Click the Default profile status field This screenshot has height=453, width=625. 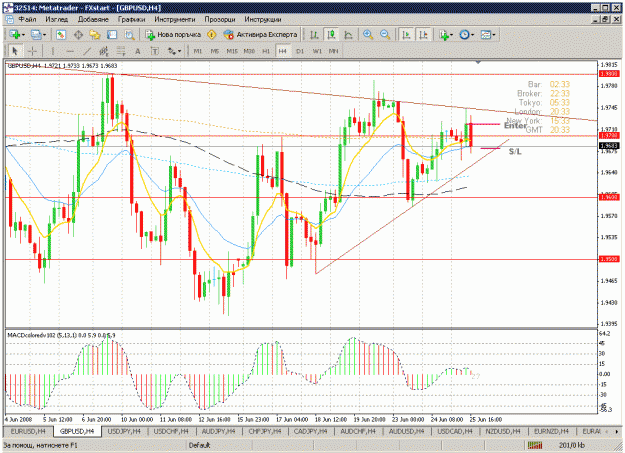point(200,445)
